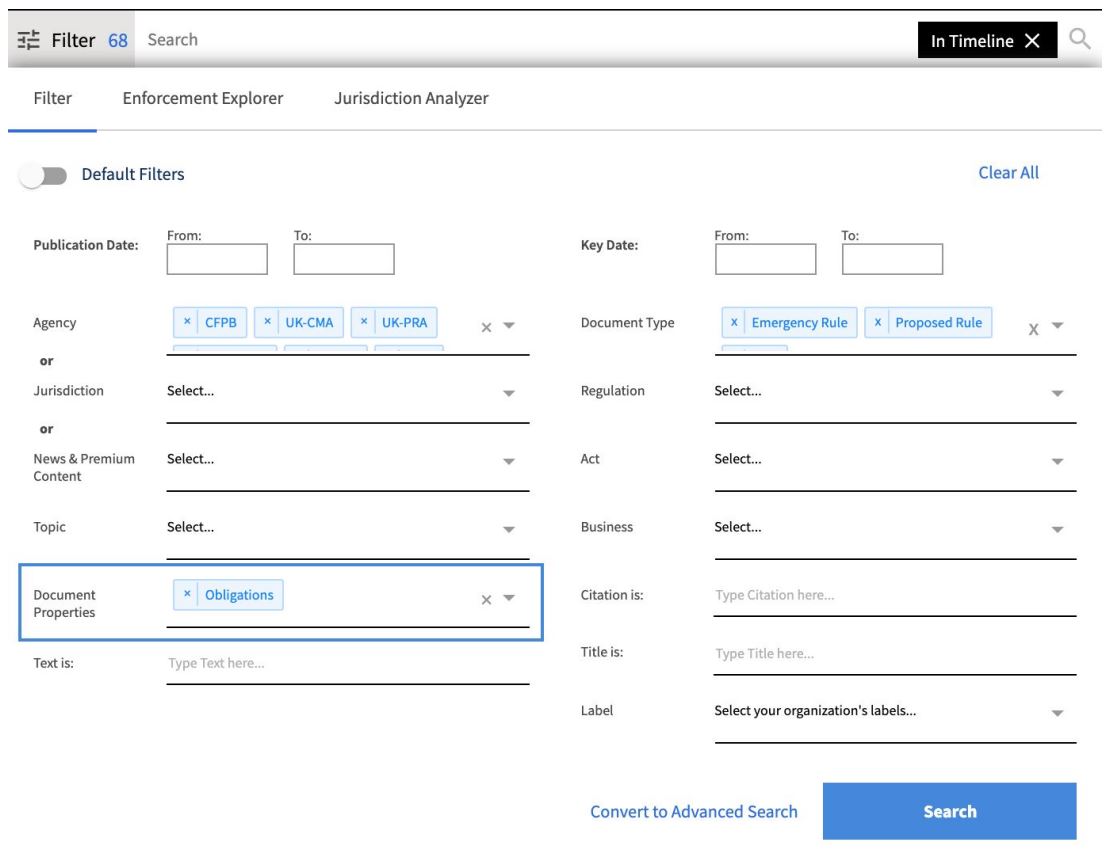Viewport: 1110px width, 855px height.
Task: Close the In Timeline chip
Action: click(1033, 41)
